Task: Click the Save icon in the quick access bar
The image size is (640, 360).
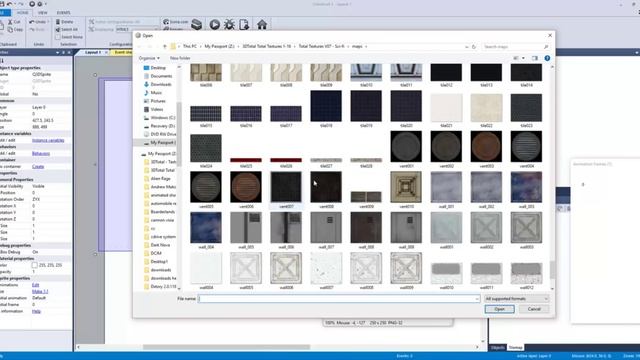Action: tap(2, 4)
